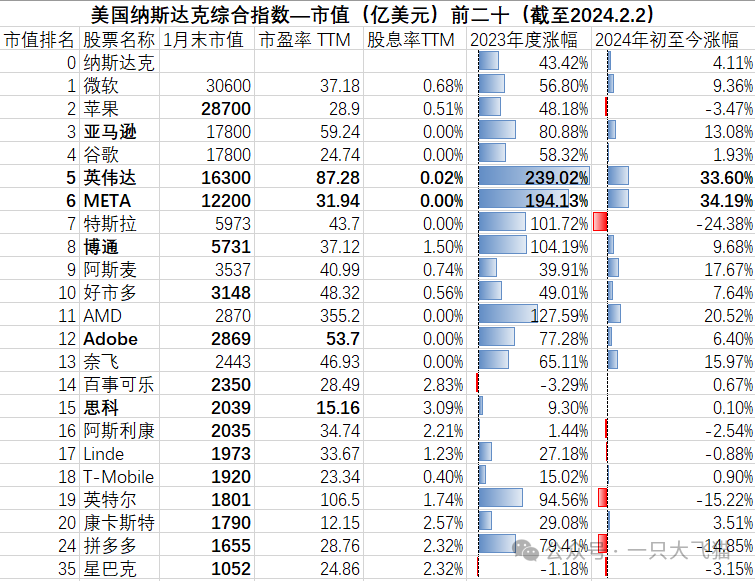Screen dimensions: 755x581
Task: Click the 市盈率 TTM column header
Action: pyautogui.click(x=304, y=40)
